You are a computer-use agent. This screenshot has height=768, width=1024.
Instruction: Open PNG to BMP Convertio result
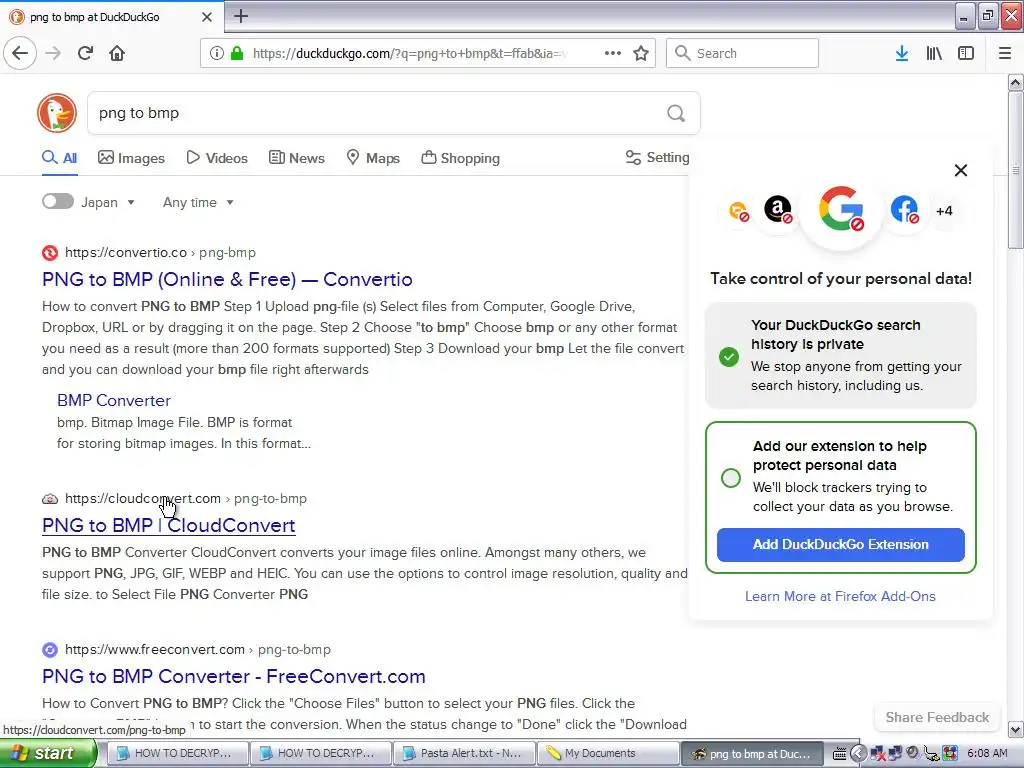(x=227, y=280)
